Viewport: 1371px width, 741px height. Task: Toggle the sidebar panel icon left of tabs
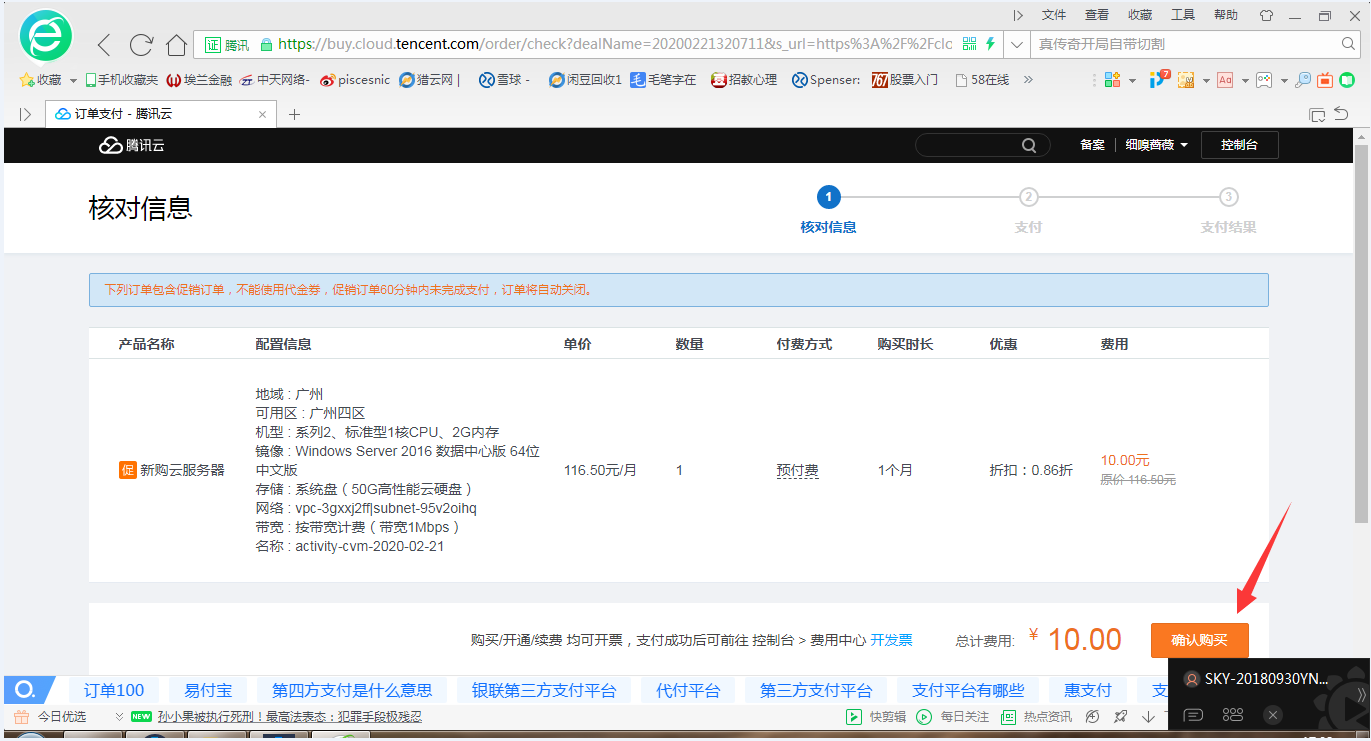26,114
